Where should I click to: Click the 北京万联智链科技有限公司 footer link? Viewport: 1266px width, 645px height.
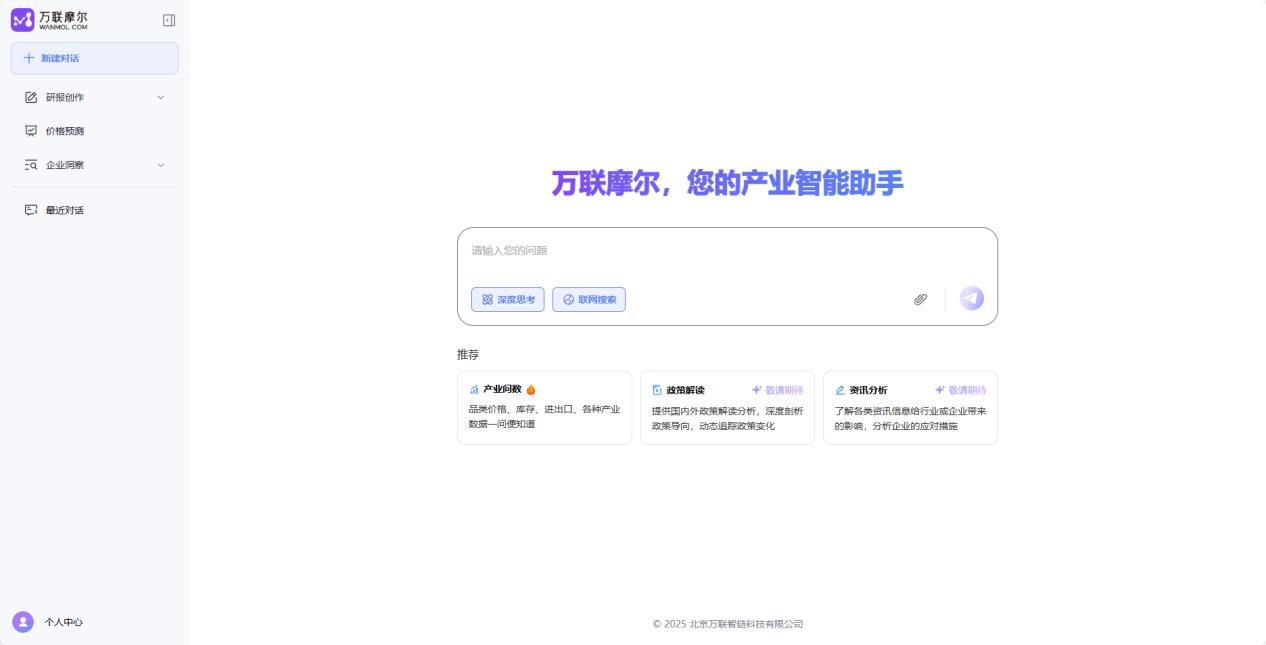[745, 624]
